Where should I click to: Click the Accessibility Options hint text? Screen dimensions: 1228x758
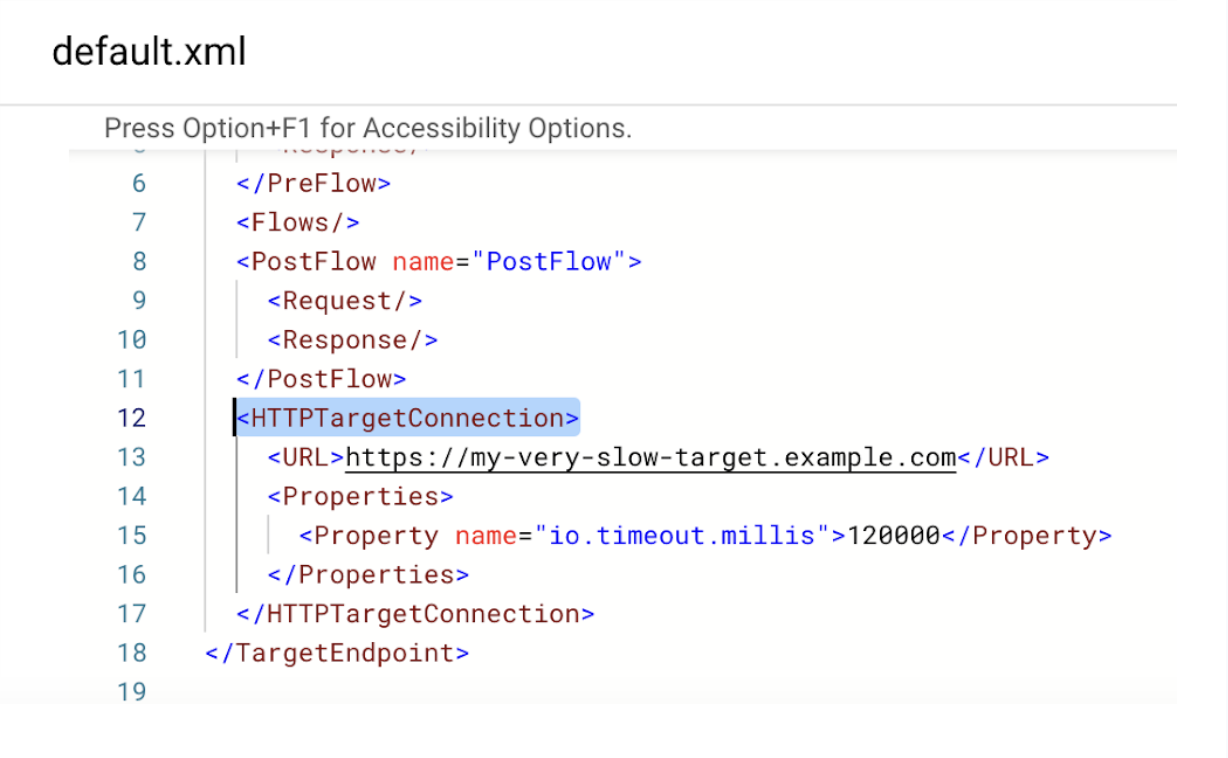[x=368, y=129]
